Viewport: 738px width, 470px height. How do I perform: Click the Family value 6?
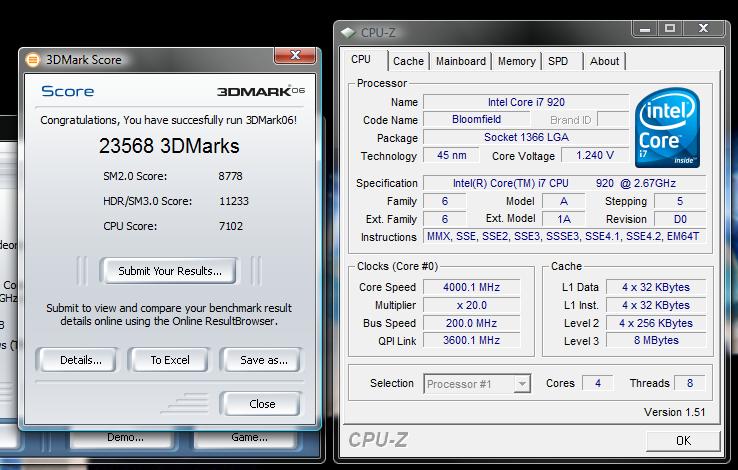tap(444, 201)
